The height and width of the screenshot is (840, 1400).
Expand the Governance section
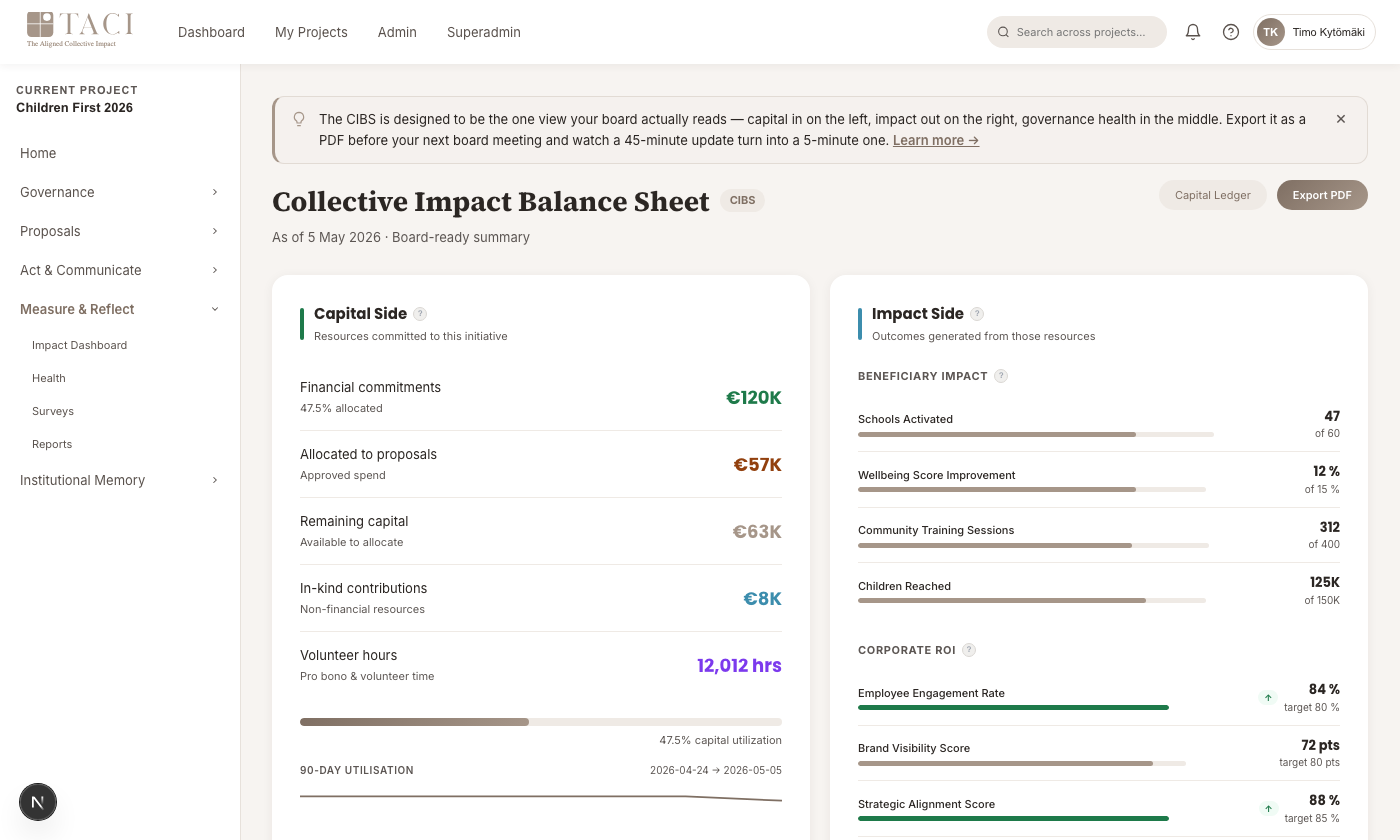pyautogui.click(x=119, y=192)
